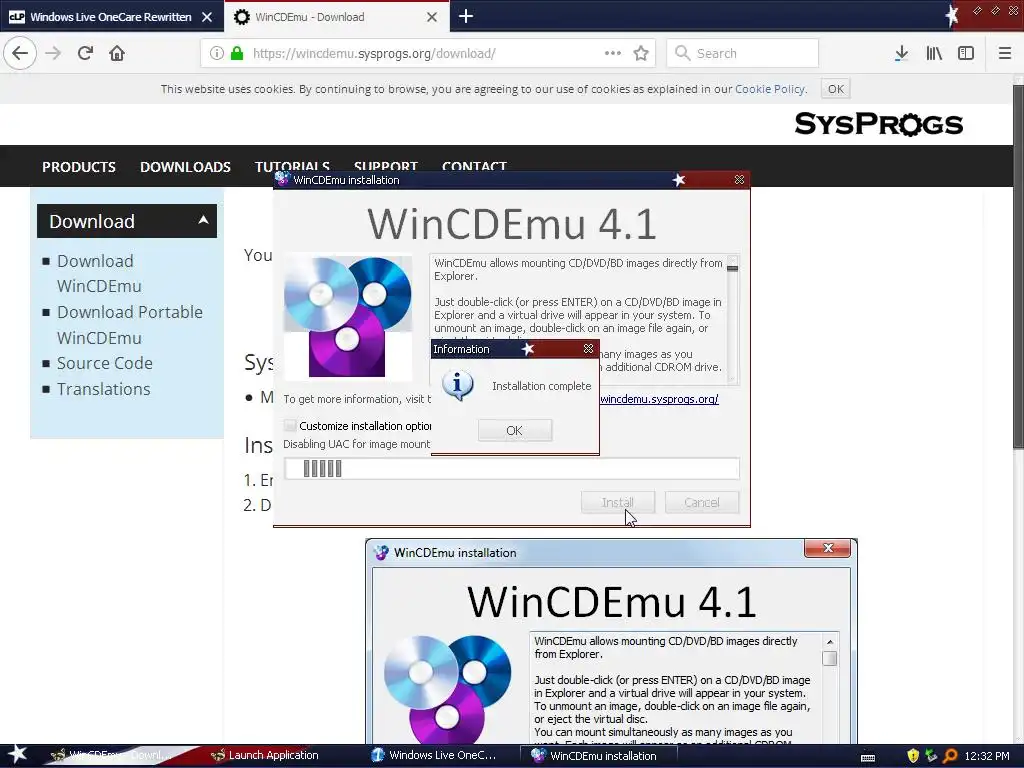Click the WinCDEmu disc icon in installer title
This screenshot has height=768, width=1024.
282,179
